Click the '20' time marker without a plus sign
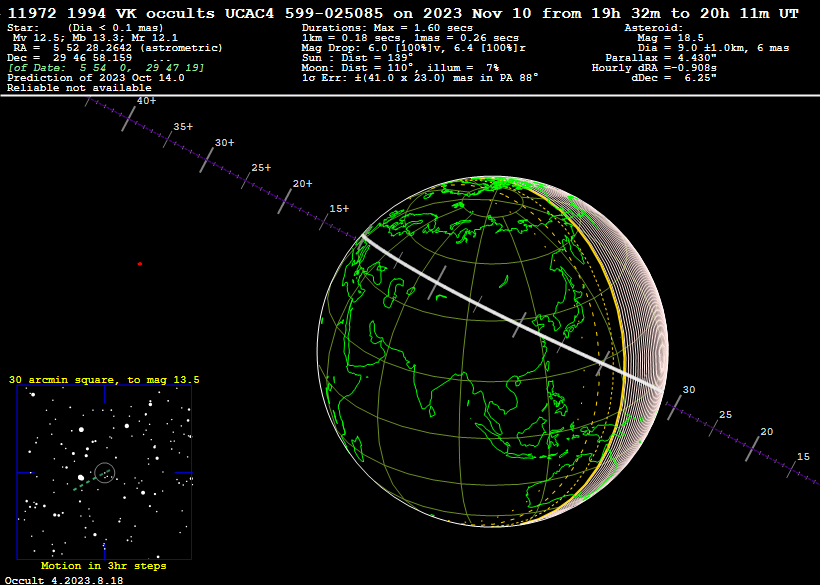The width and height of the screenshot is (820, 585). [x=767, y=431]
